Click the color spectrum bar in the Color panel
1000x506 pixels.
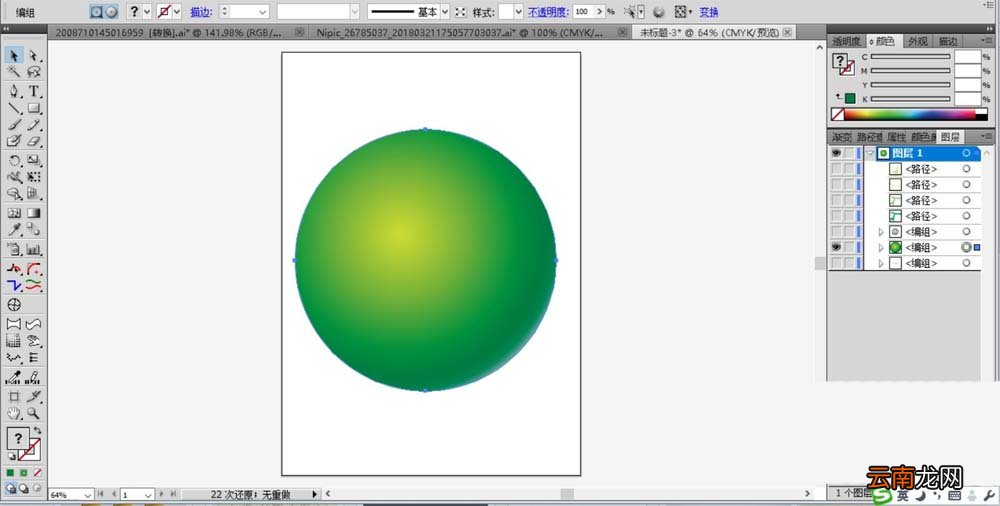click(910, 114)
